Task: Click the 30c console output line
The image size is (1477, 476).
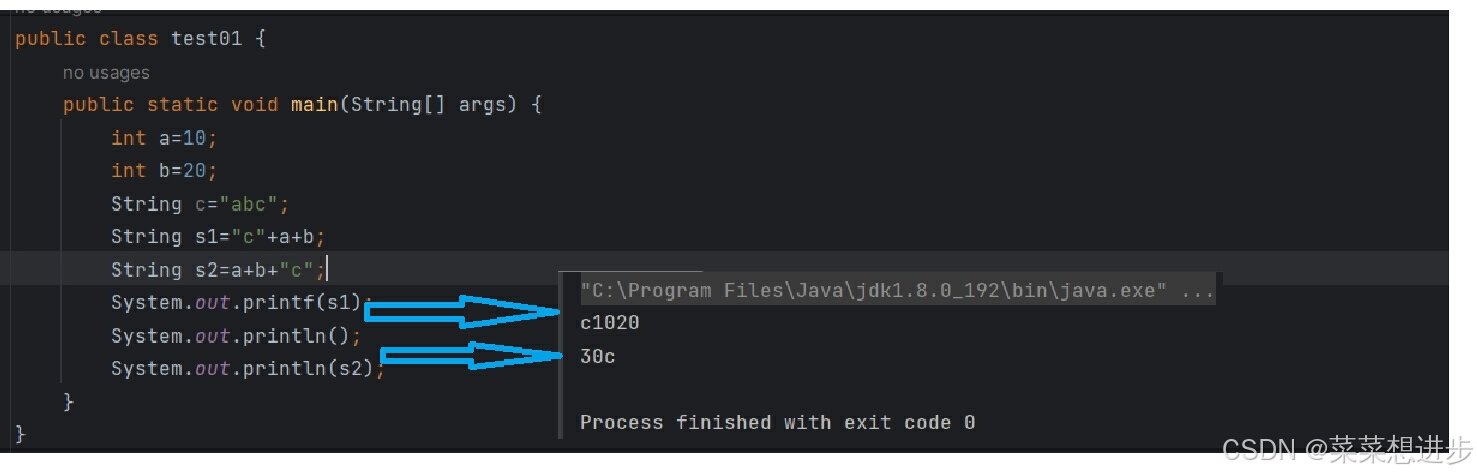Action: (598, 356)
